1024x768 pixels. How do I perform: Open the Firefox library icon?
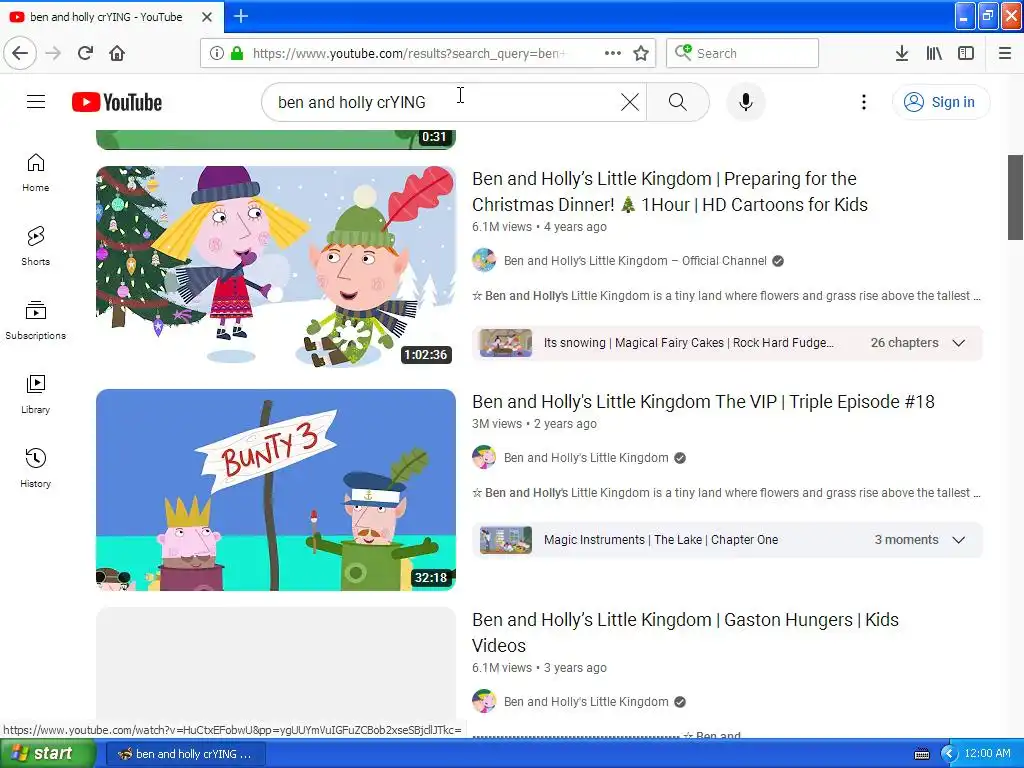[934, 53]
